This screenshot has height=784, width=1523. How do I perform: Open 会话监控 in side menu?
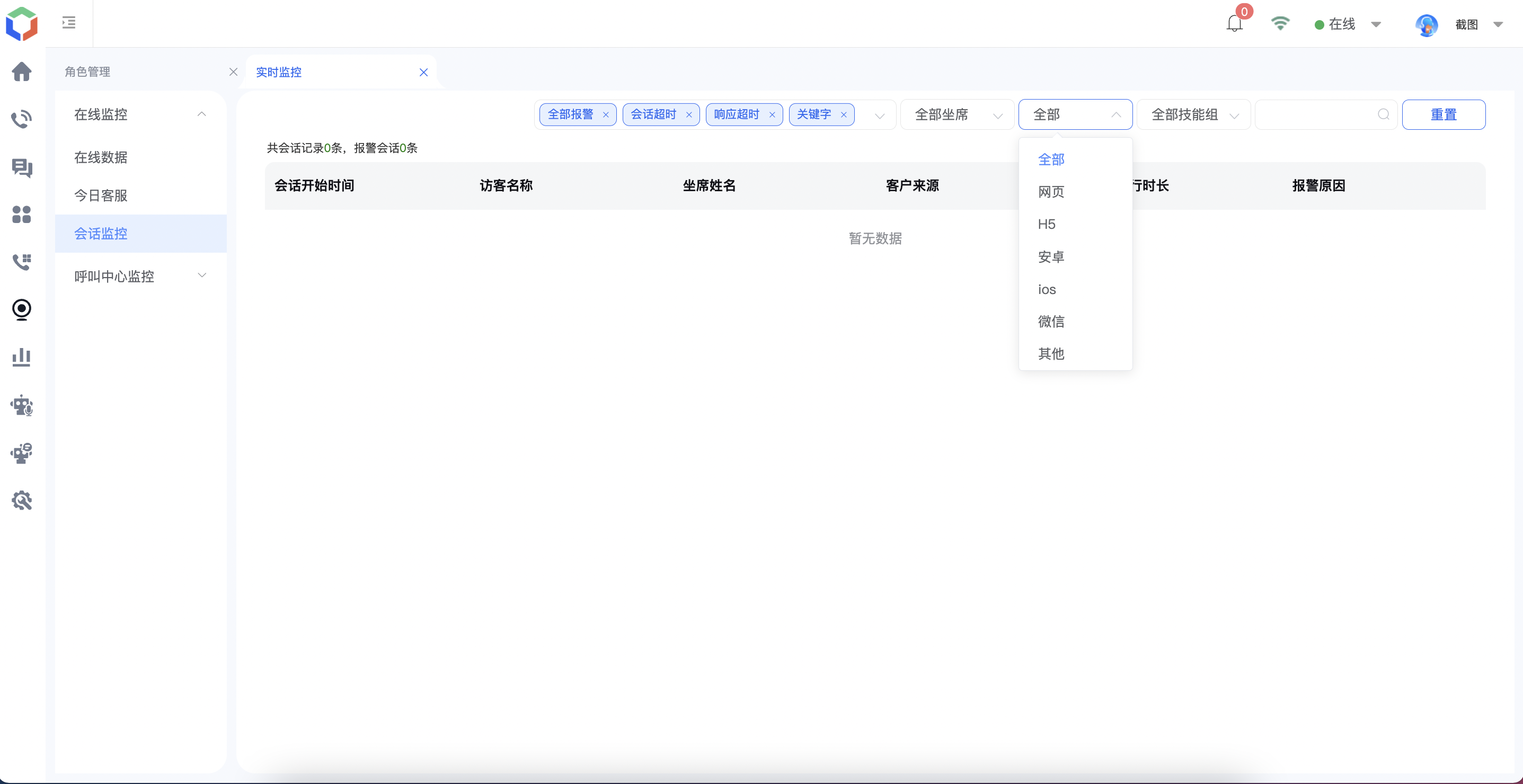coord(141,234)
